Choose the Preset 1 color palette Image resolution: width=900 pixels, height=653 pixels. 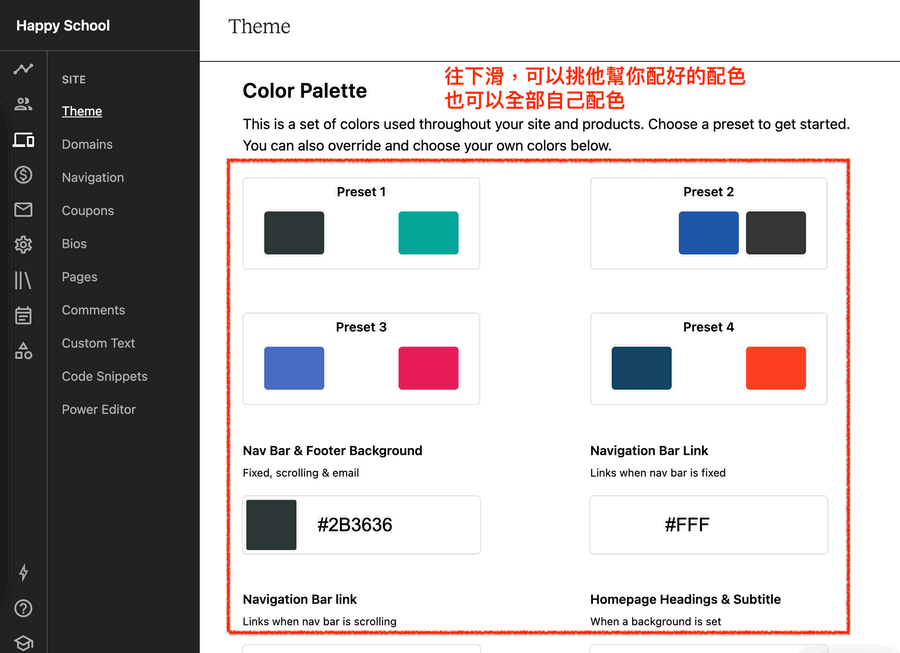(x=361, y=223)
